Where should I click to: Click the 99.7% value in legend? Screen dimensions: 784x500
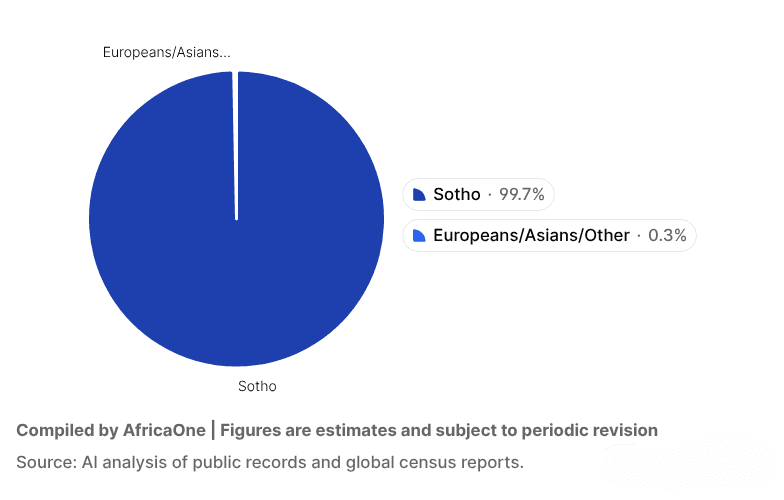pos(522,194)
